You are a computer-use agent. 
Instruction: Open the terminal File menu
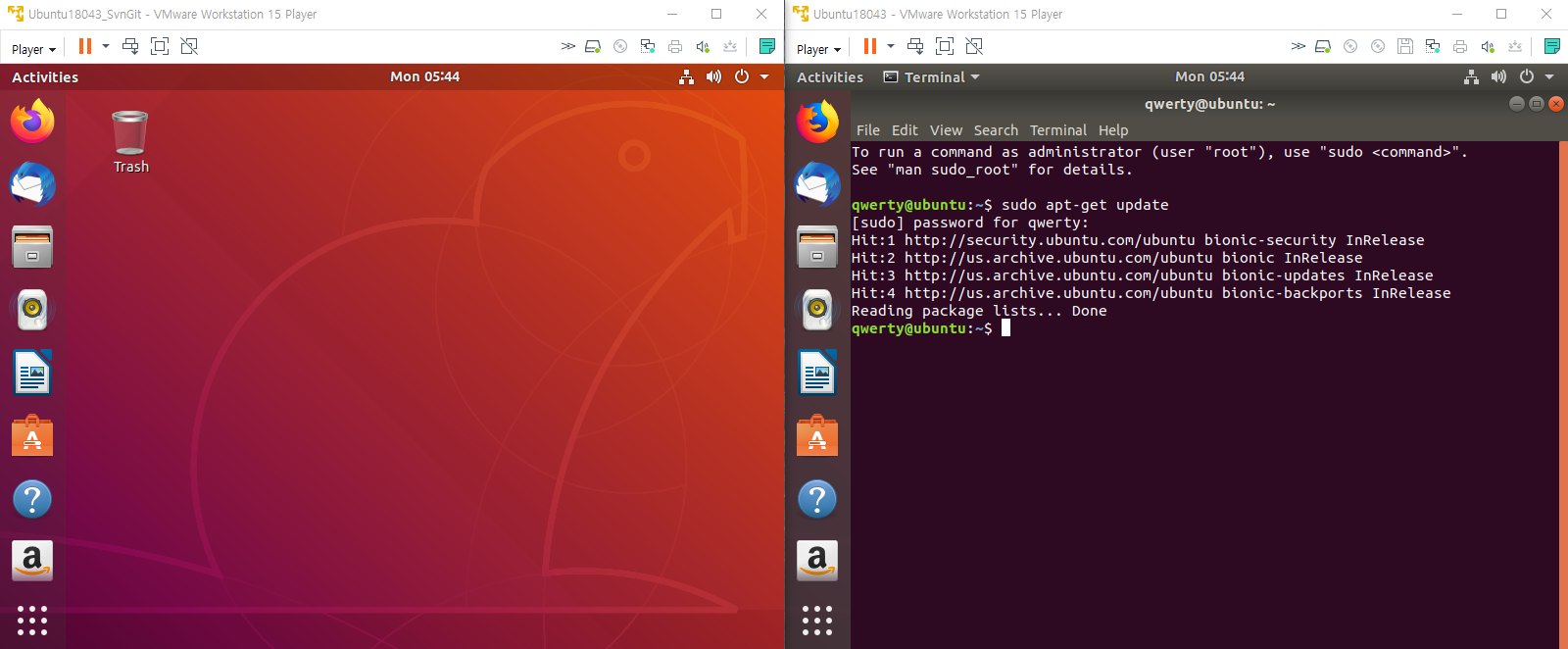click(x=868, y=130)
